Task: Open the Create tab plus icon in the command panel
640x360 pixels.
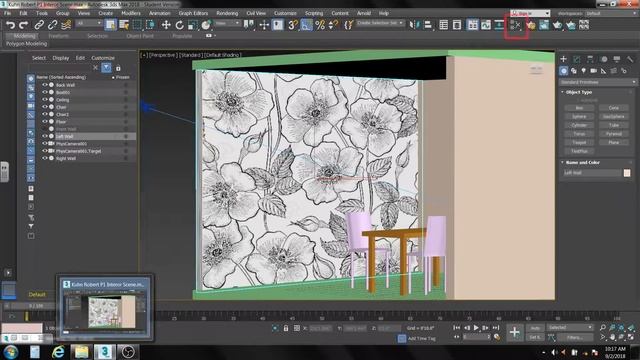Action: pos(563,59)
